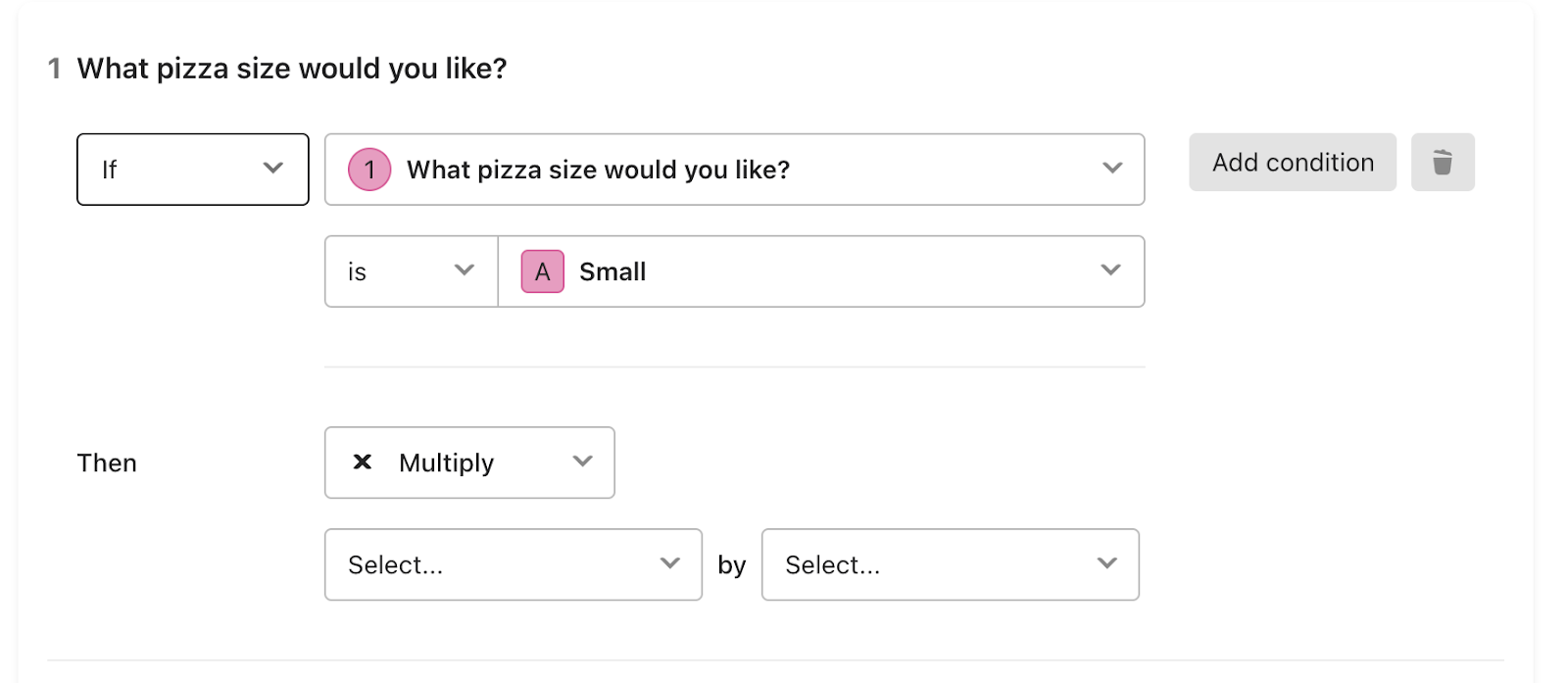Screen dimensions: 1568x683
Task: Open the Multiply operation dropdown
Action: (x=469, y=463)
